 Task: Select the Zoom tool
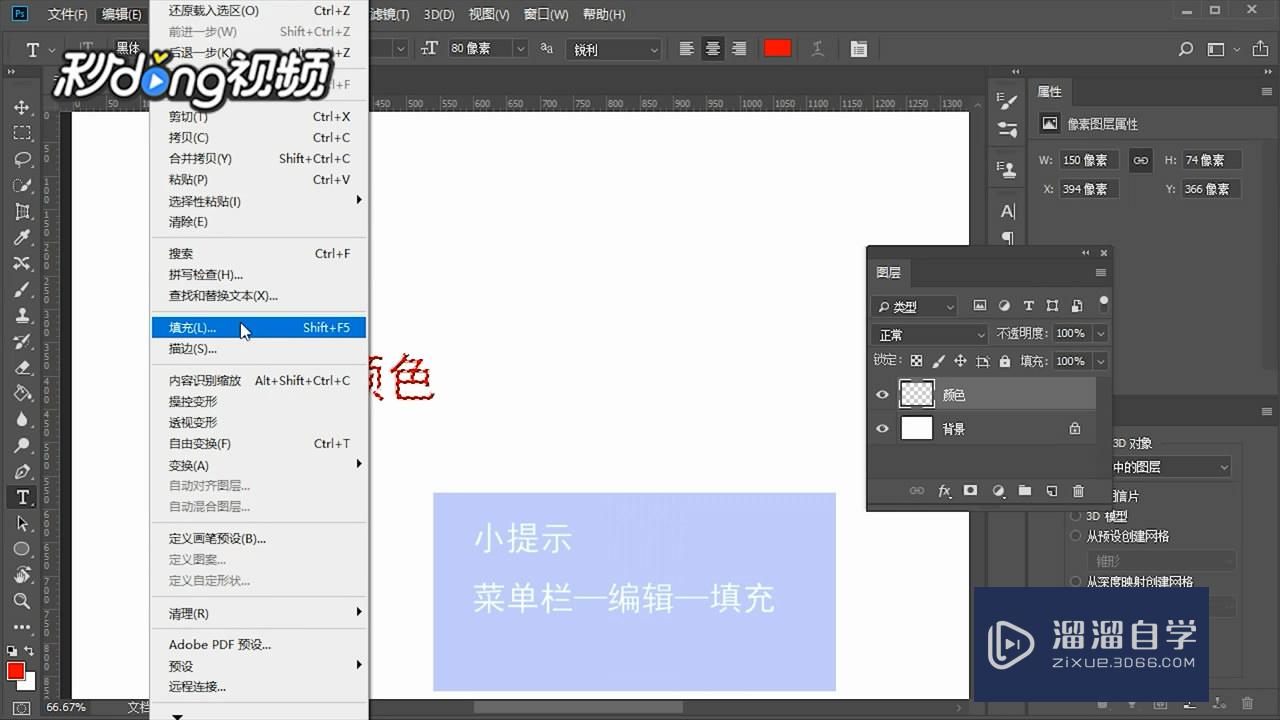click(22, 601)
